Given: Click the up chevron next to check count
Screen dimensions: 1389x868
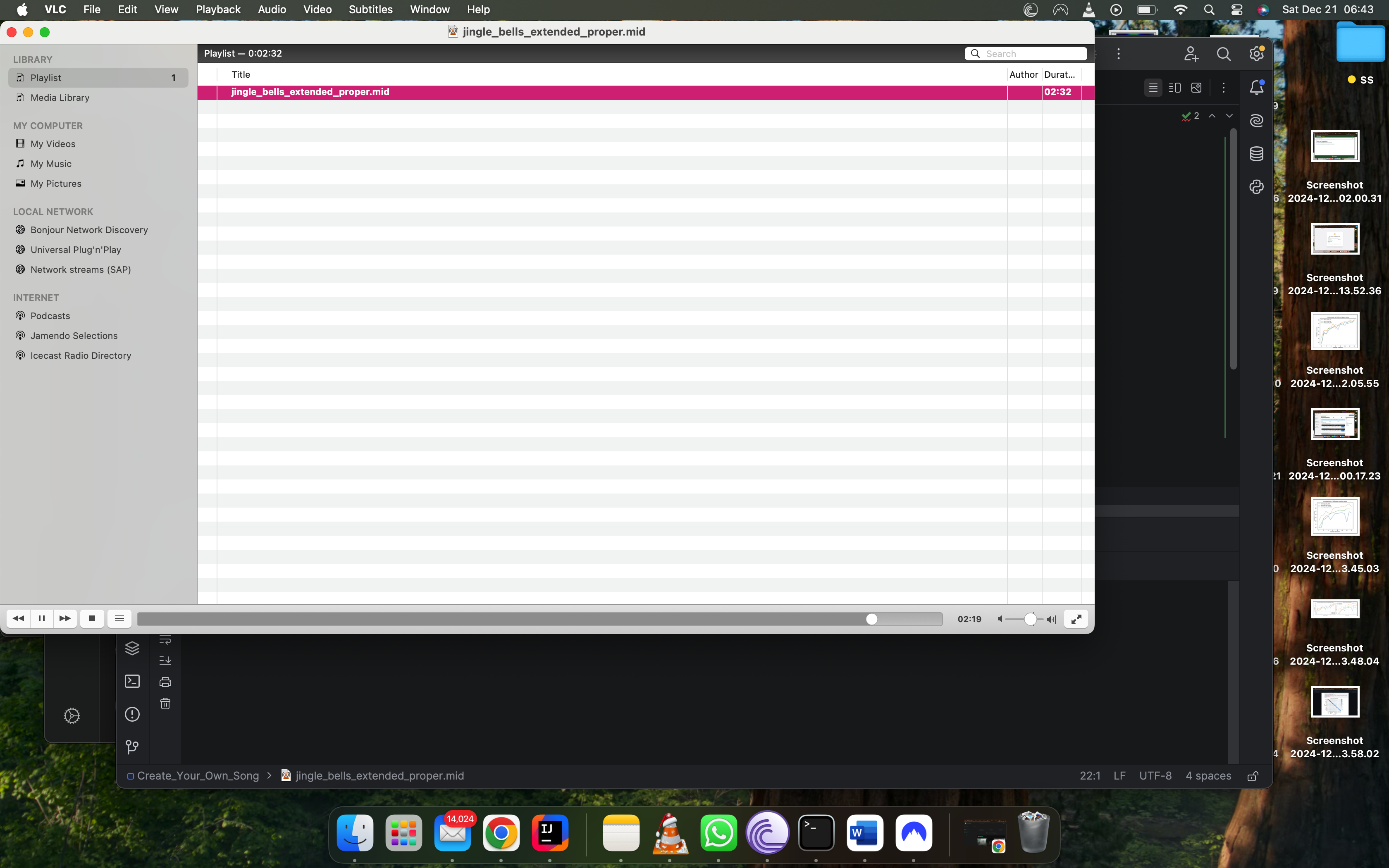Looking at the screenshot, I should point(1212,116).
